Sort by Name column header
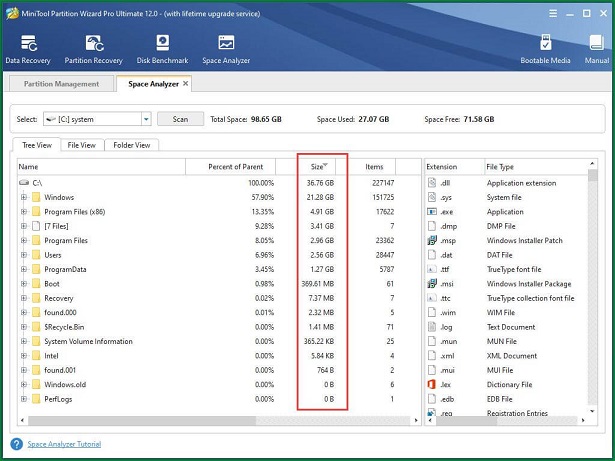The width and height of the screenshot is (615, 461). (x=101, y=167)
